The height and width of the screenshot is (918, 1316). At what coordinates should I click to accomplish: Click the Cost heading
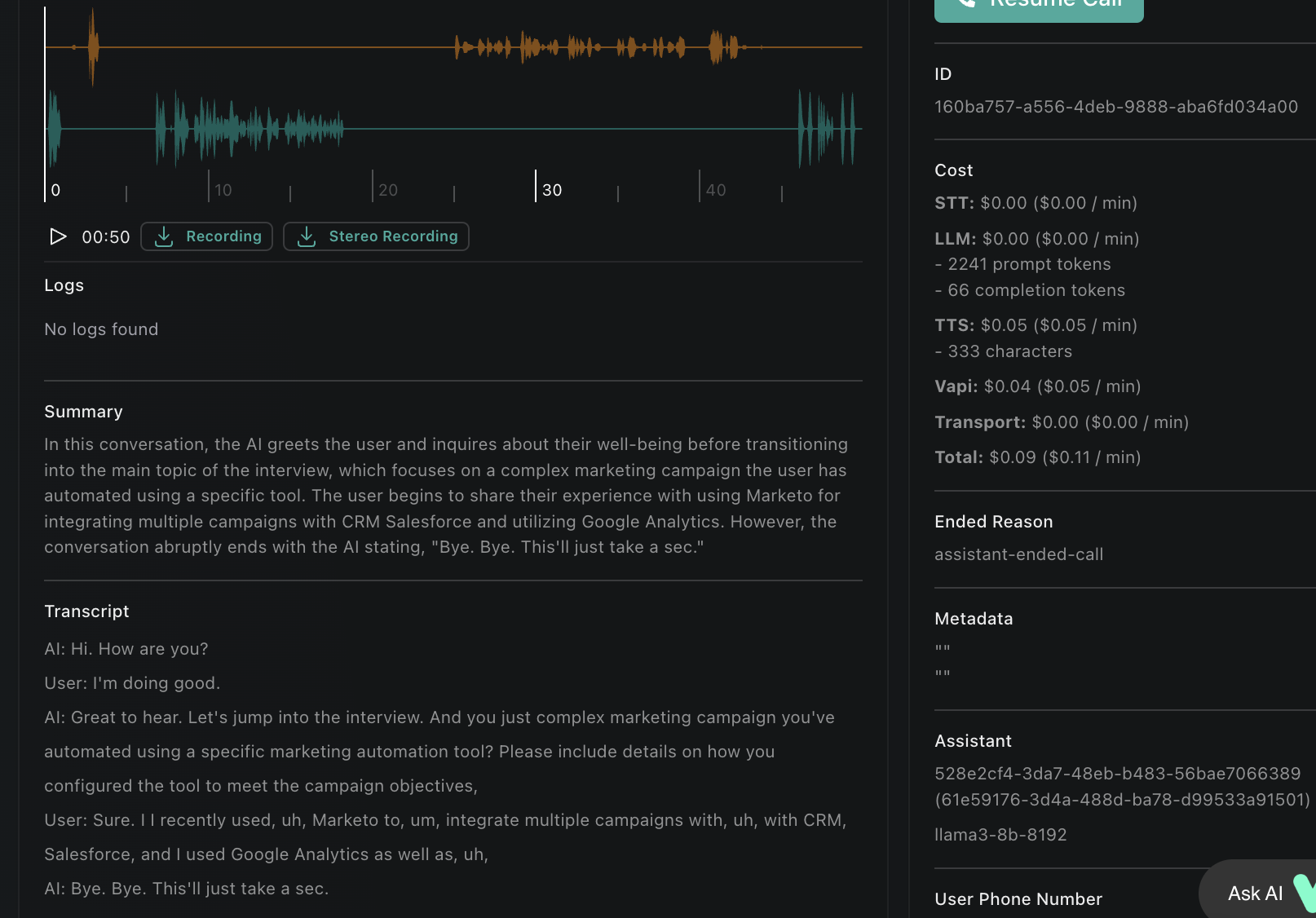tap(954, 170)
